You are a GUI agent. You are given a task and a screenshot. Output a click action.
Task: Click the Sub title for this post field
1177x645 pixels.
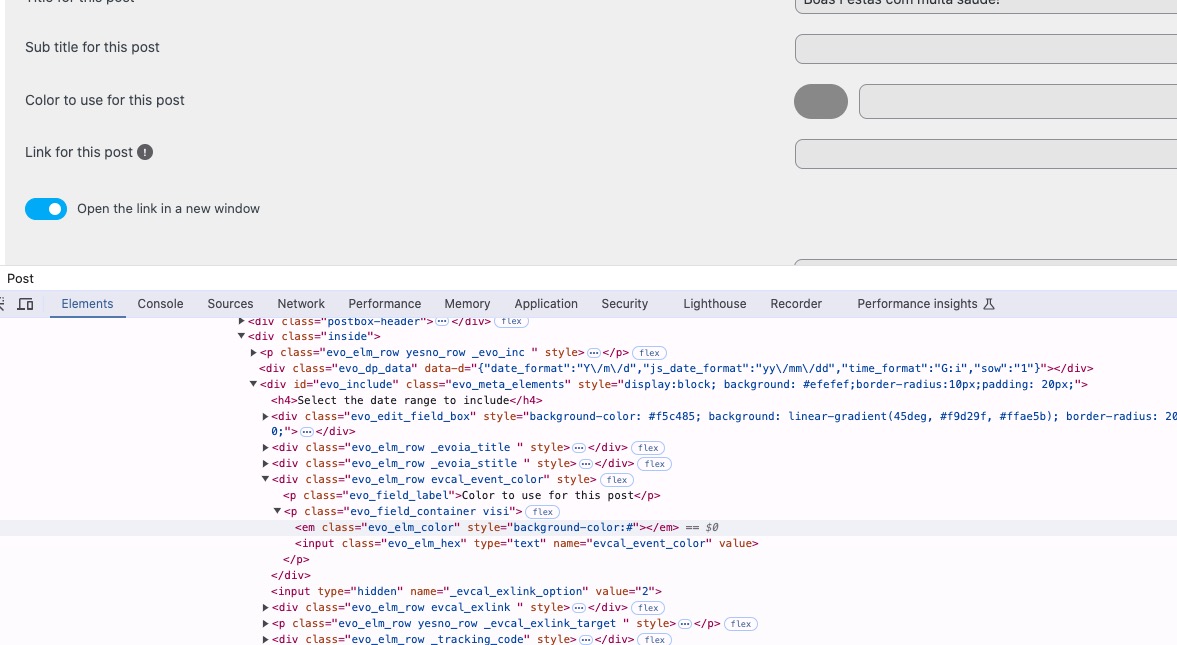tap(986, 49)
